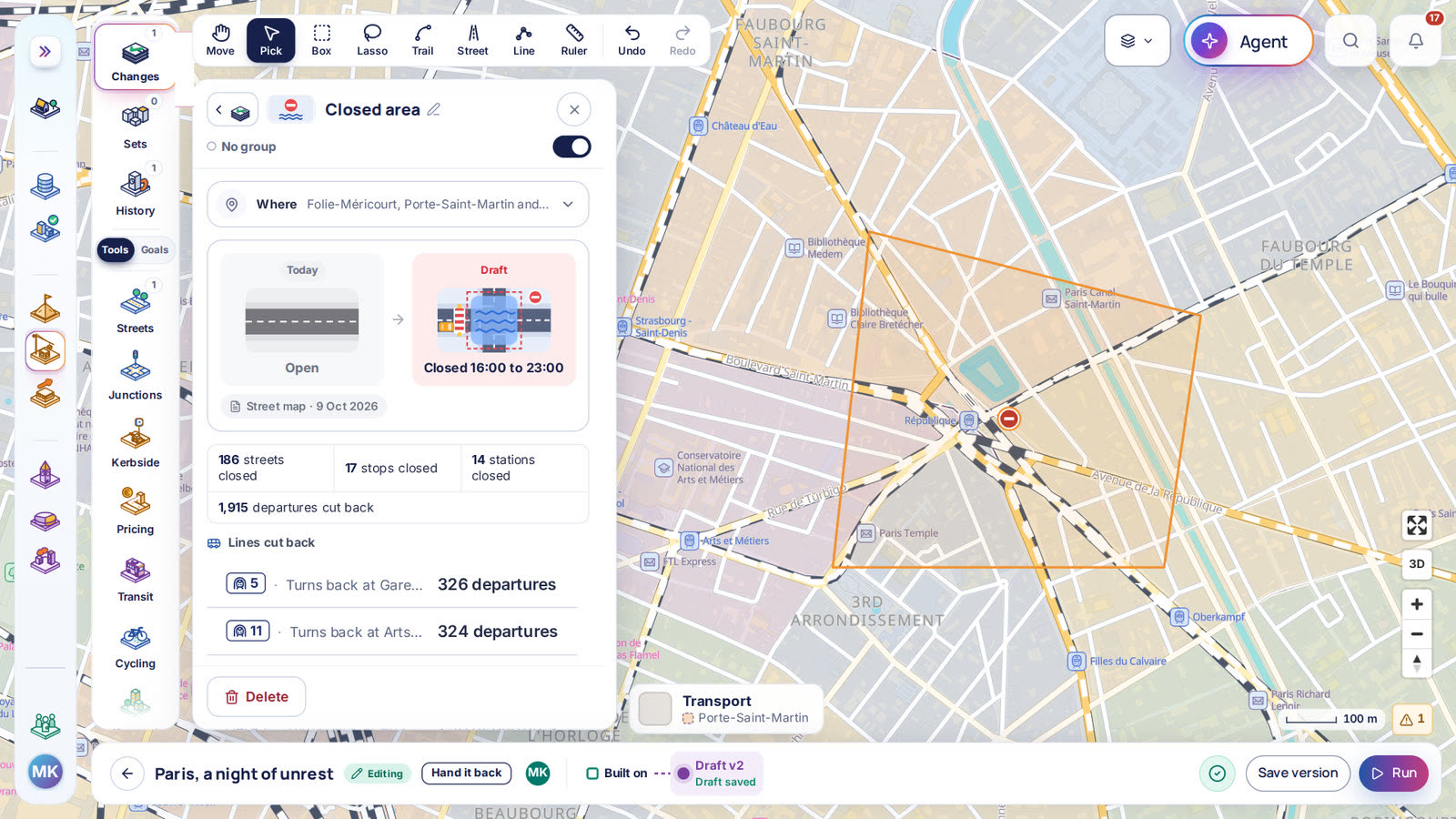Delete the closed area

[257, 697]
